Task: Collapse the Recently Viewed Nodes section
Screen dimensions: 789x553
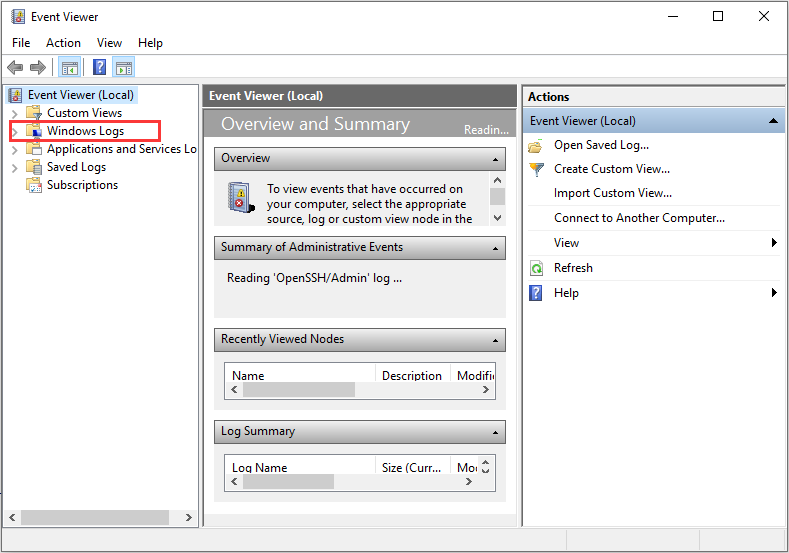Action: (495, 341)
